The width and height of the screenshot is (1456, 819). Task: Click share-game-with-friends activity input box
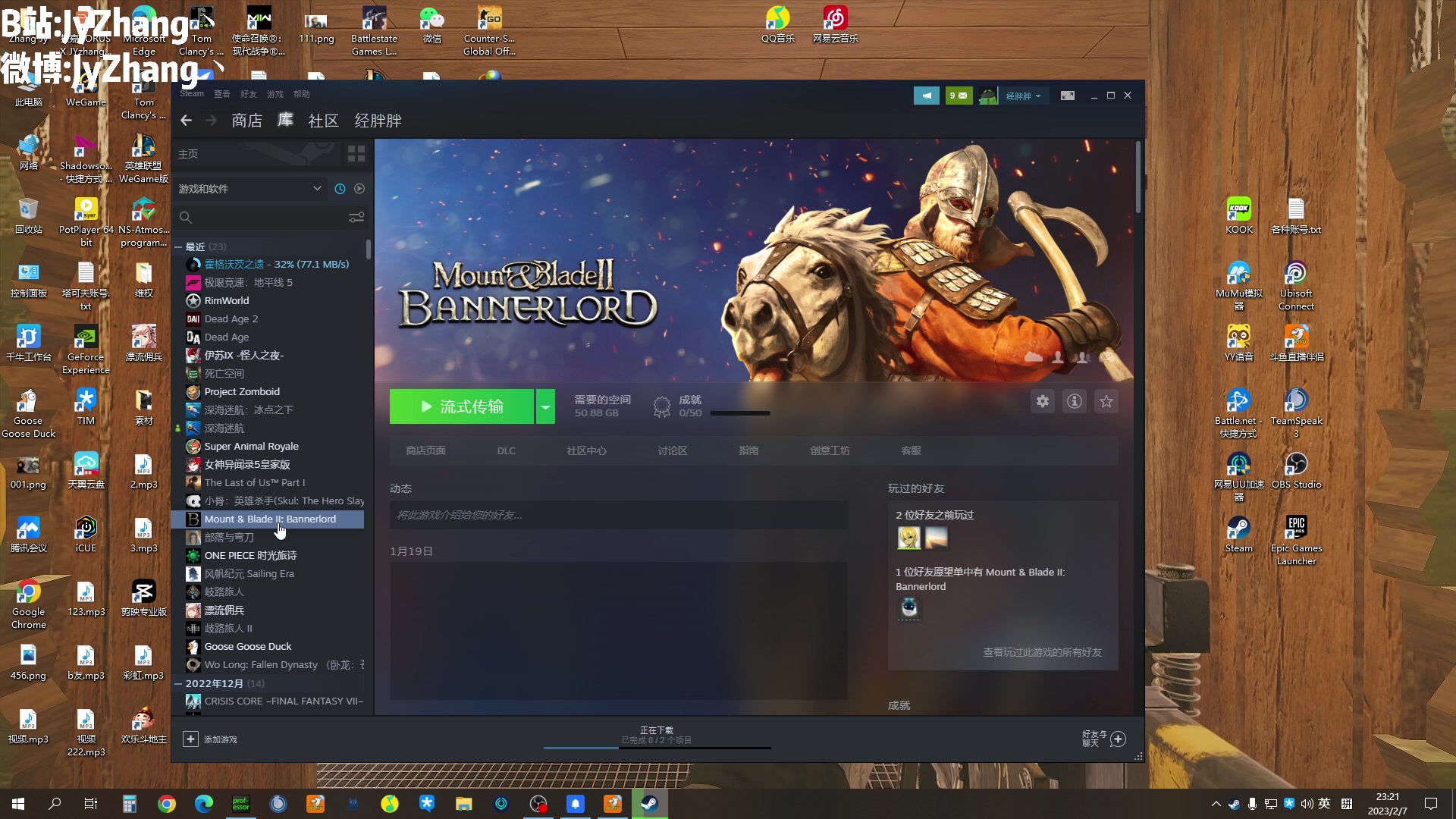[x=619, y=515]
